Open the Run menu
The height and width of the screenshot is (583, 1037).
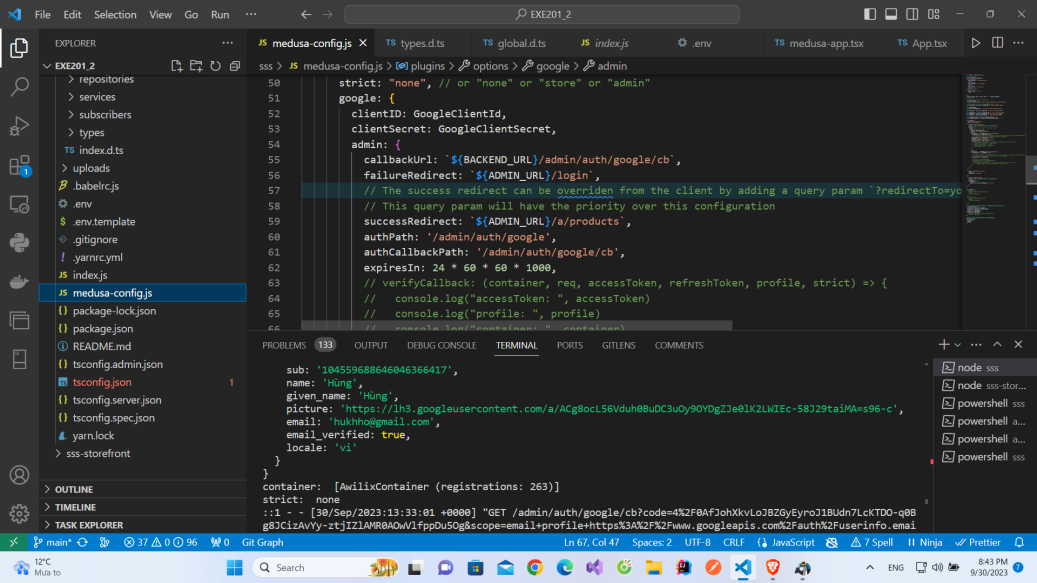pyautogui.click(x=220, y=14)
